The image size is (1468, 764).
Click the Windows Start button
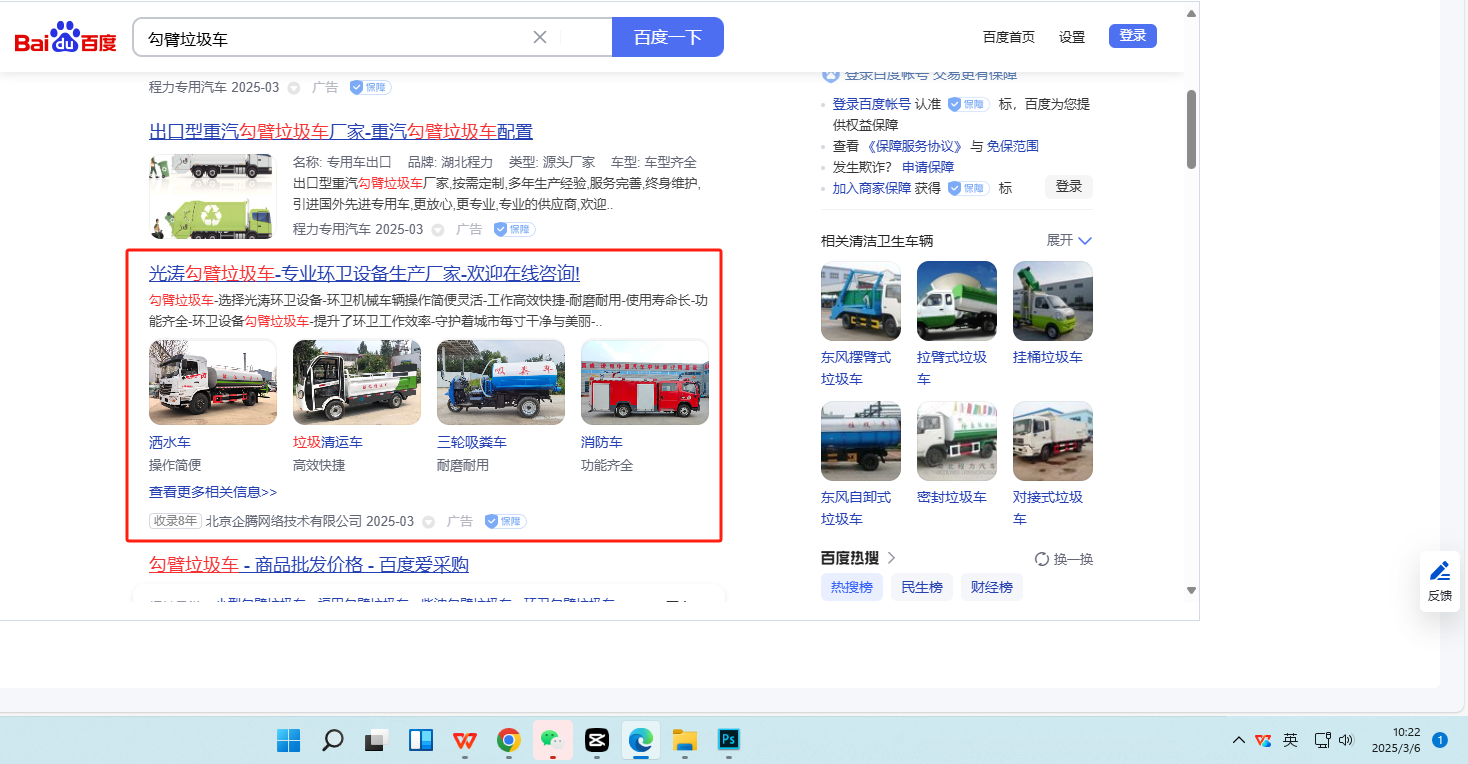click(x=289, y=740)
